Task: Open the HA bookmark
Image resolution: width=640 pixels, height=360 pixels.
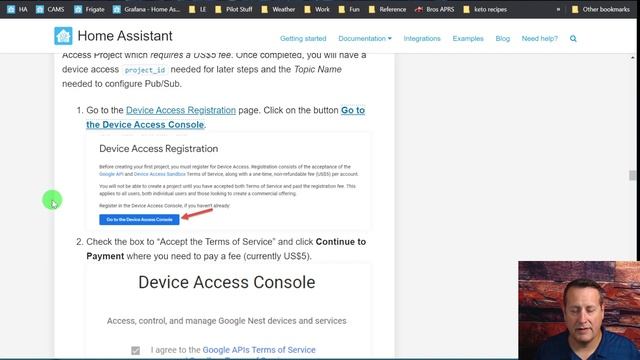Action: tap(17, 9)
